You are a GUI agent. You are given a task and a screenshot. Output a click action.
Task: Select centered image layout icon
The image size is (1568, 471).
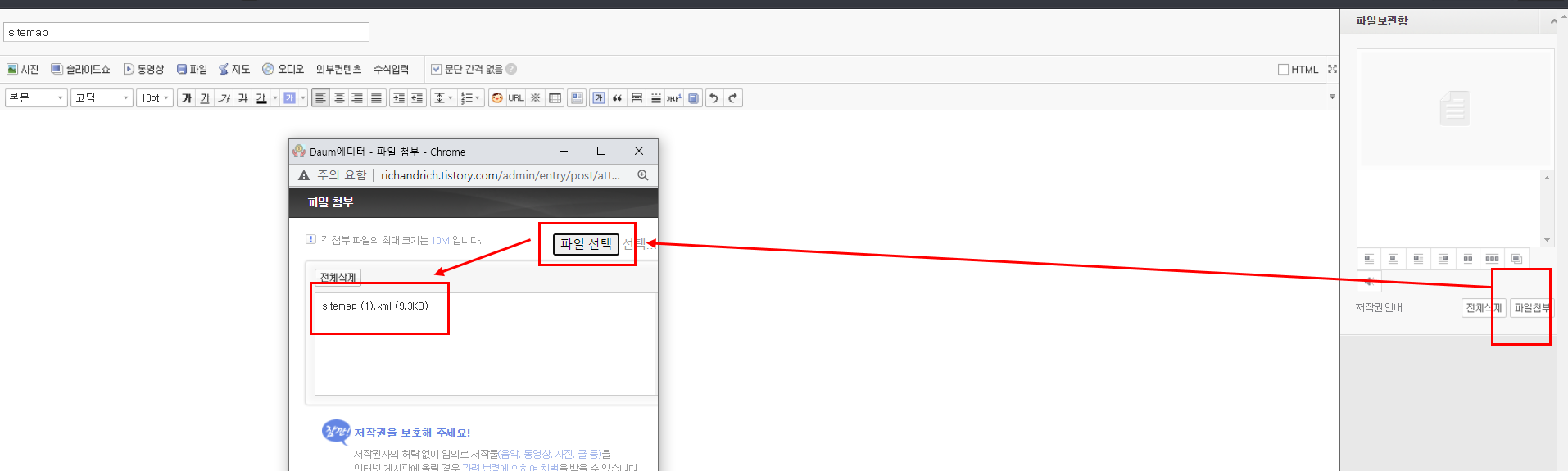point(1394,259)
